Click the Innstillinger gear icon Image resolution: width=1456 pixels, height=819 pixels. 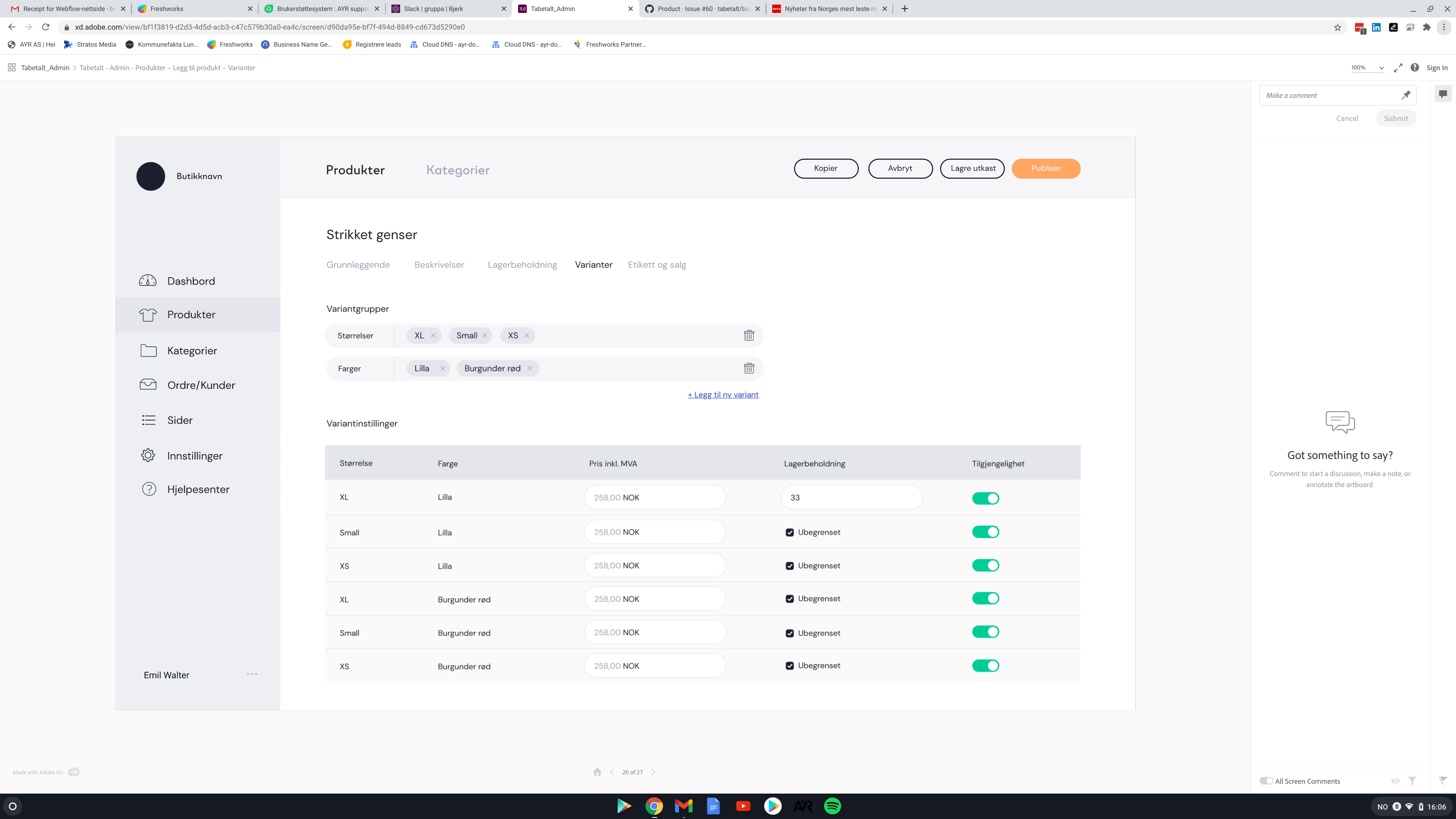tap(148, 455)
